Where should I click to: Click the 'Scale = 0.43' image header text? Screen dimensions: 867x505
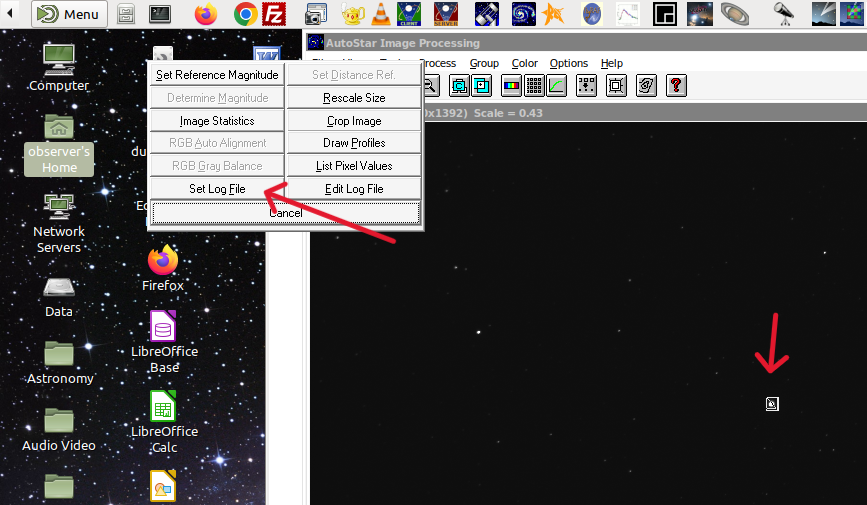pos(508,113)
